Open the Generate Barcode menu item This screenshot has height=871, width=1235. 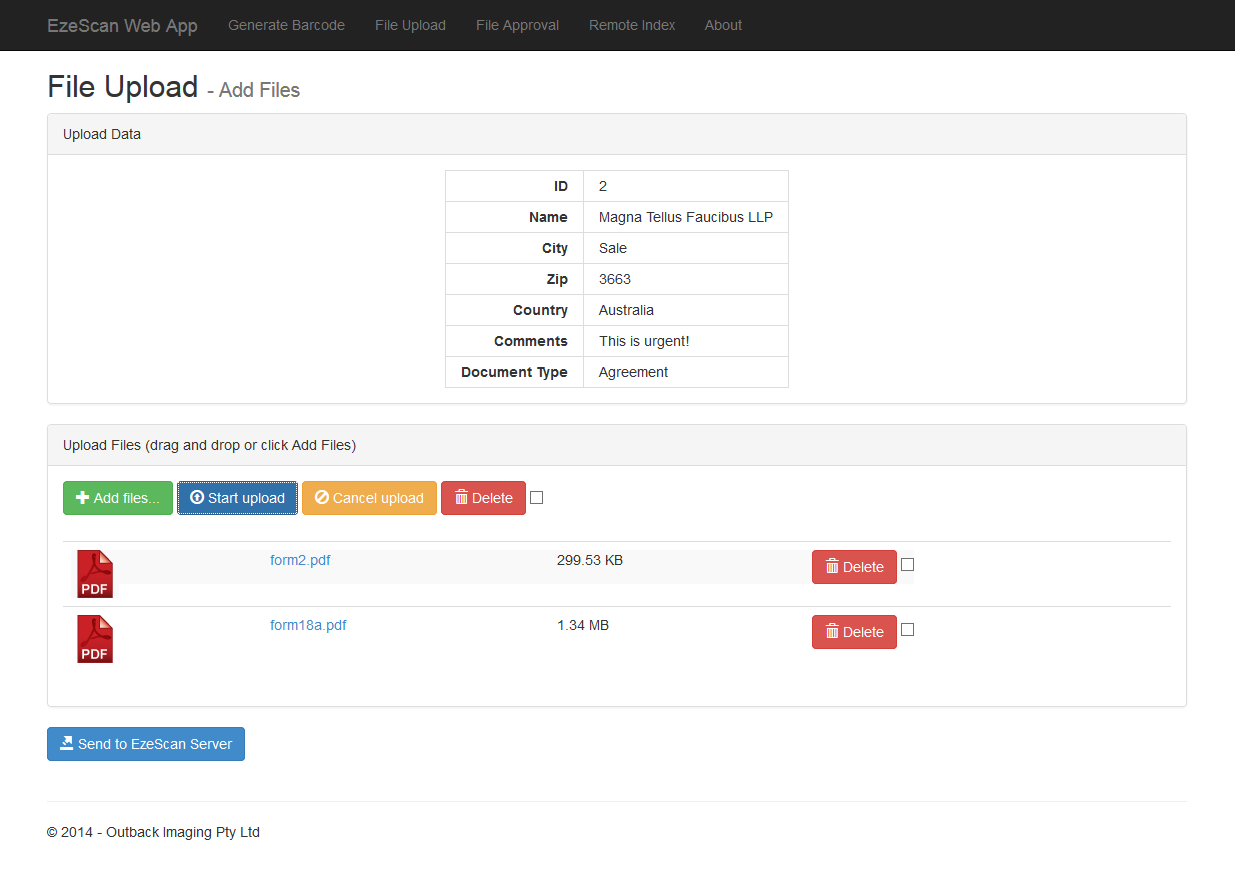[286, 25]
